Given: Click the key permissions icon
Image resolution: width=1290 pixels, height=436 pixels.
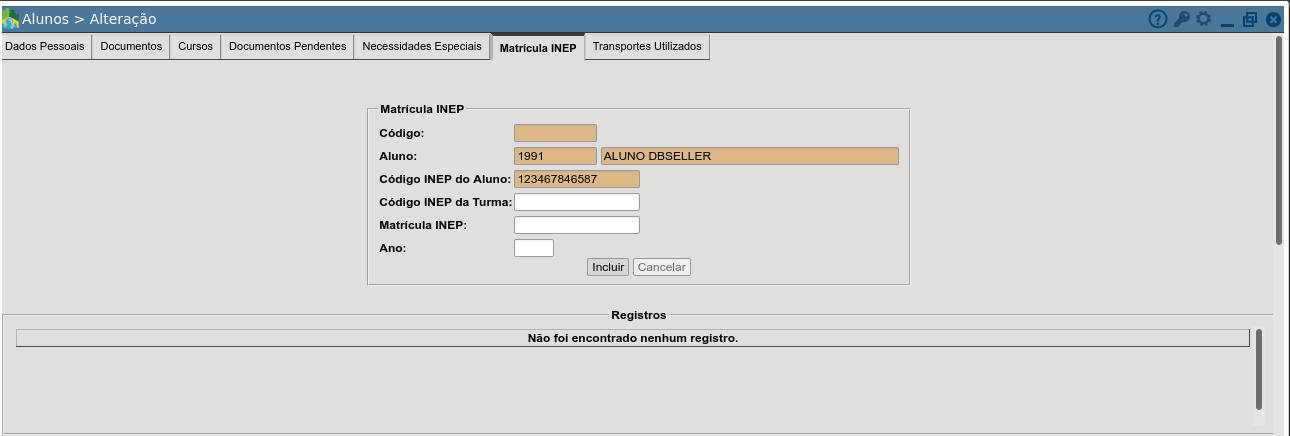Looking at the screenshot, I should (1181, 19).
